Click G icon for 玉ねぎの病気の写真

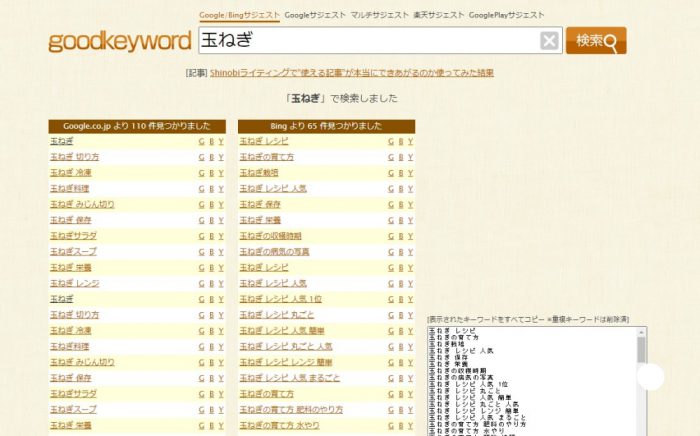[x=391, y=252]
